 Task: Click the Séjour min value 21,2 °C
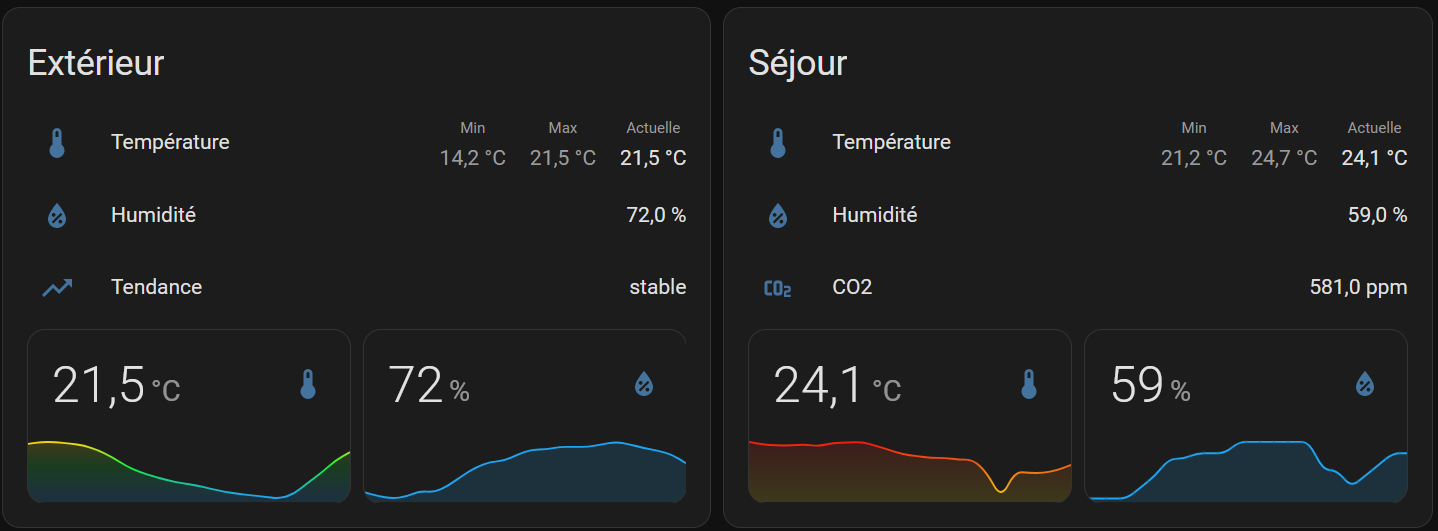tap(1194, 158)
